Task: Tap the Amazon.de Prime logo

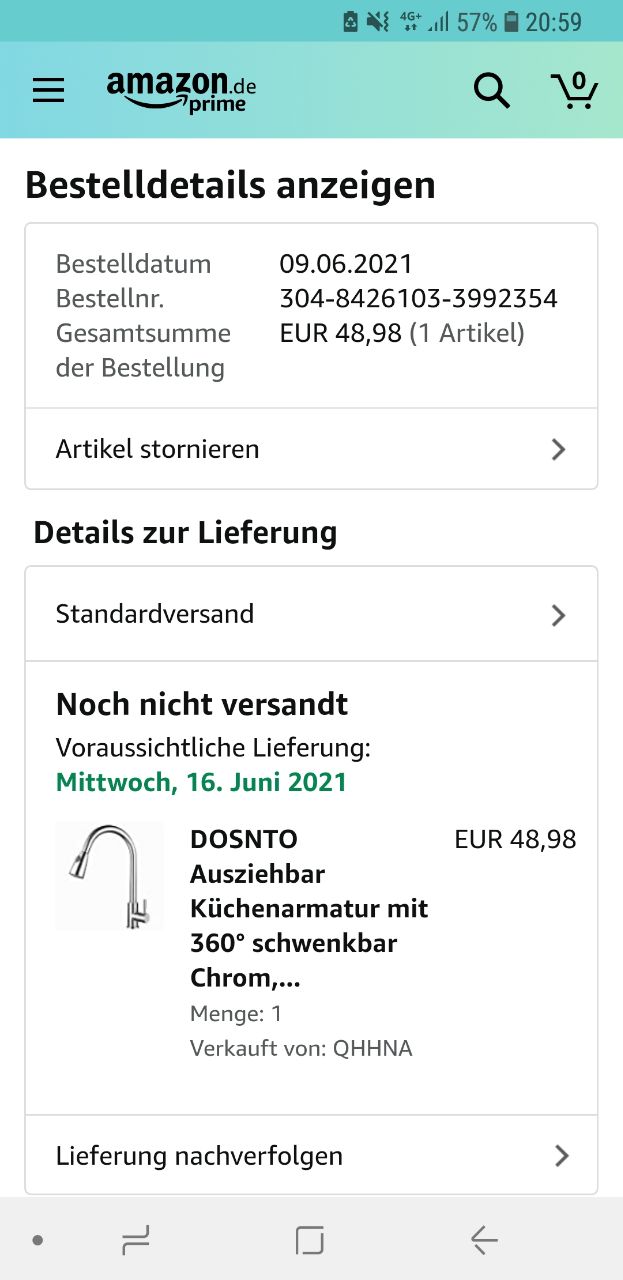Action: tap(181, 91)
